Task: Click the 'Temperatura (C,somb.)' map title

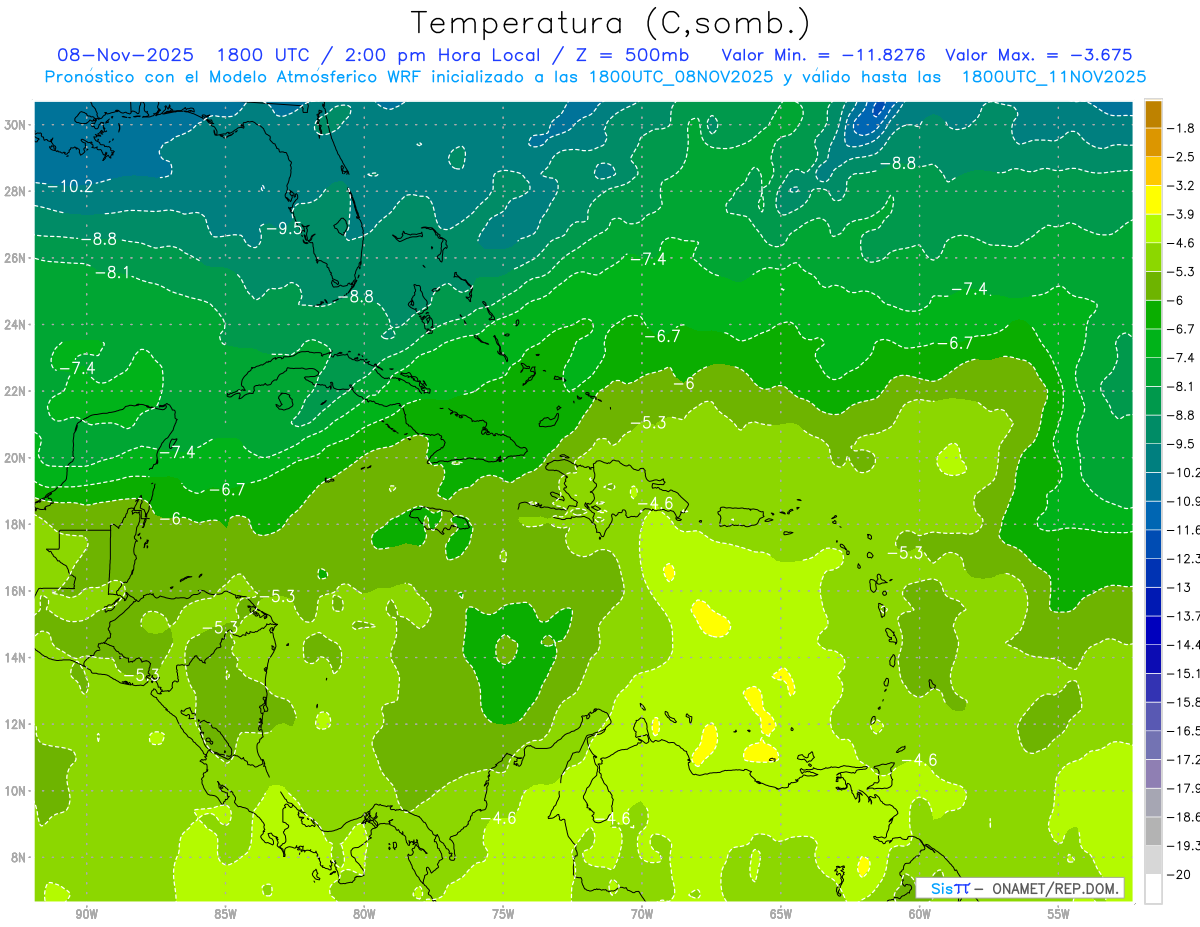Action: click(x=610, y=22)
